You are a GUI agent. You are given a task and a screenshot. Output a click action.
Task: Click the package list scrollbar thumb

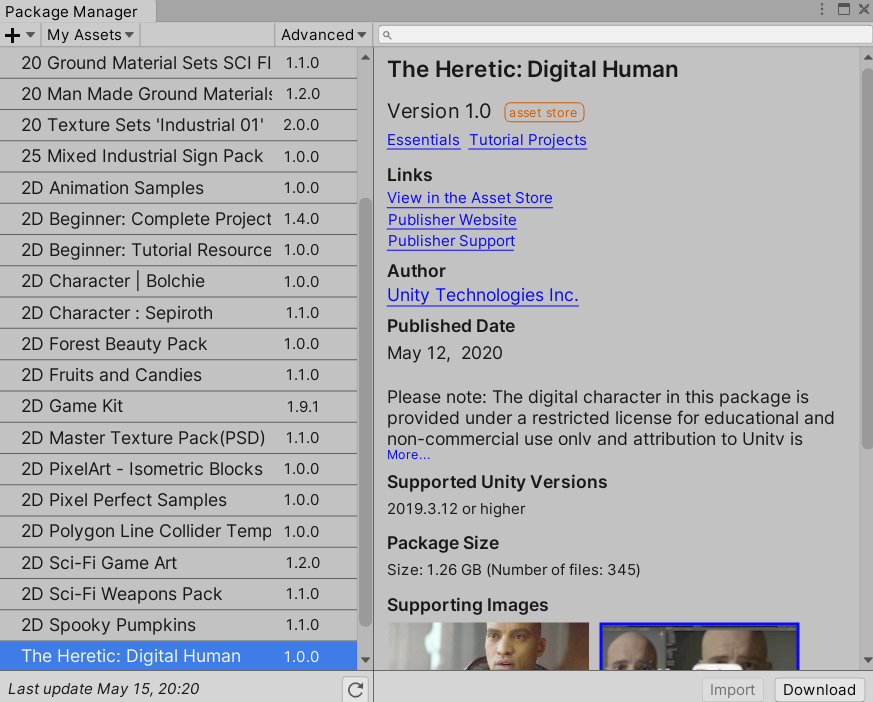coord(365,412)
